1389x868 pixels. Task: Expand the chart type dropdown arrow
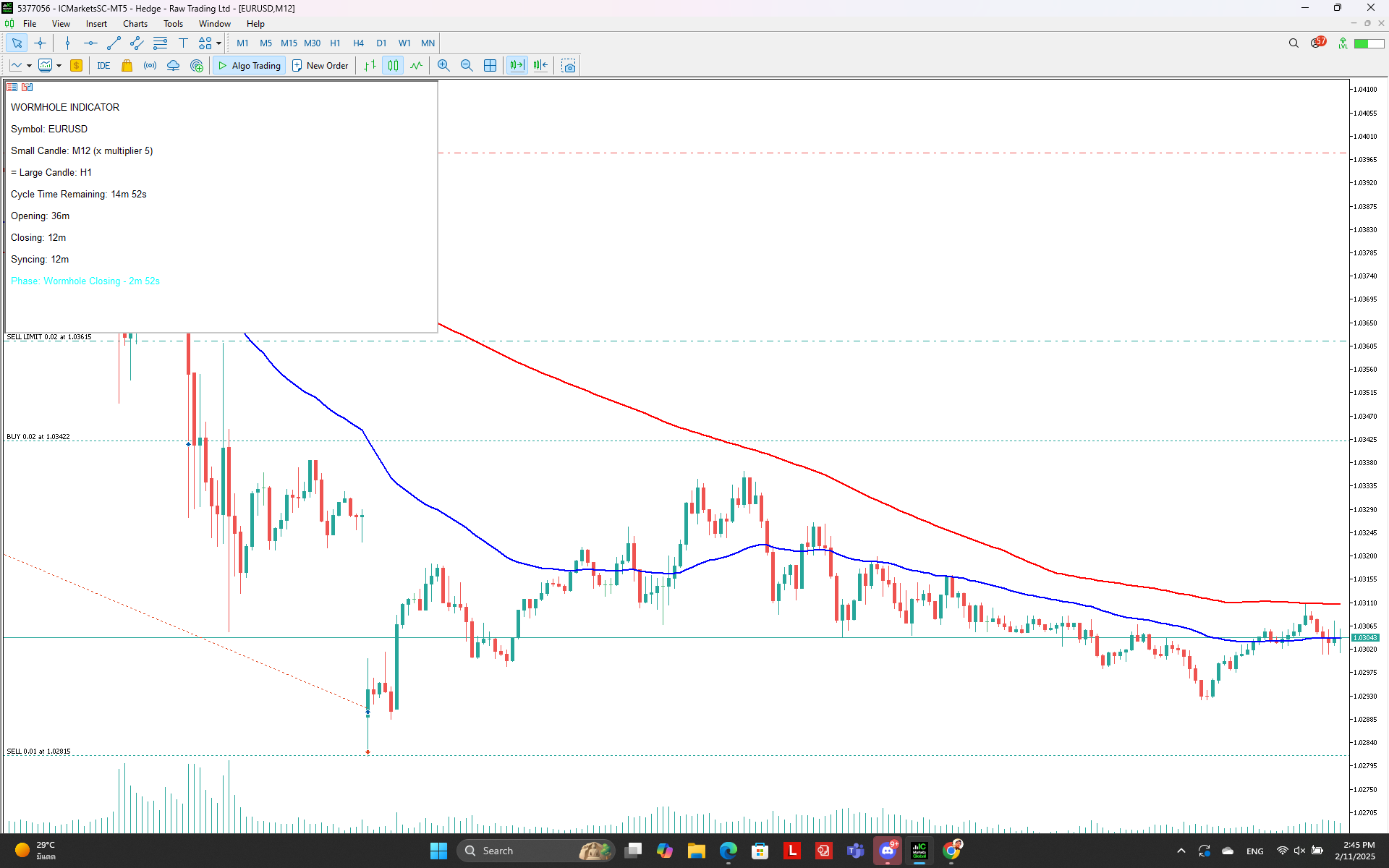[x=29, y=66]
